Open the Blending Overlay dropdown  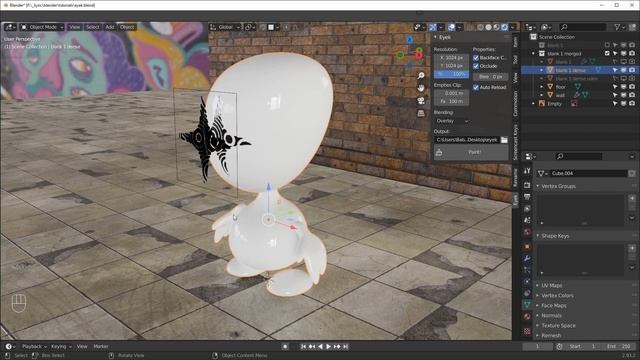(x=451, y=121)
